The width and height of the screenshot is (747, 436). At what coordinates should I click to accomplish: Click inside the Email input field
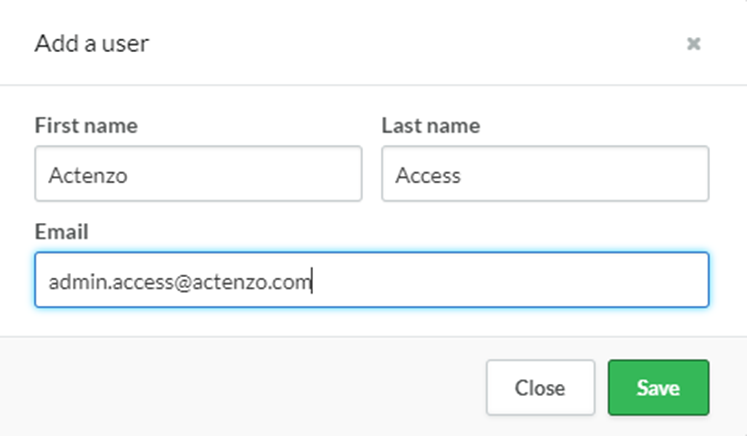click(372, 280)
